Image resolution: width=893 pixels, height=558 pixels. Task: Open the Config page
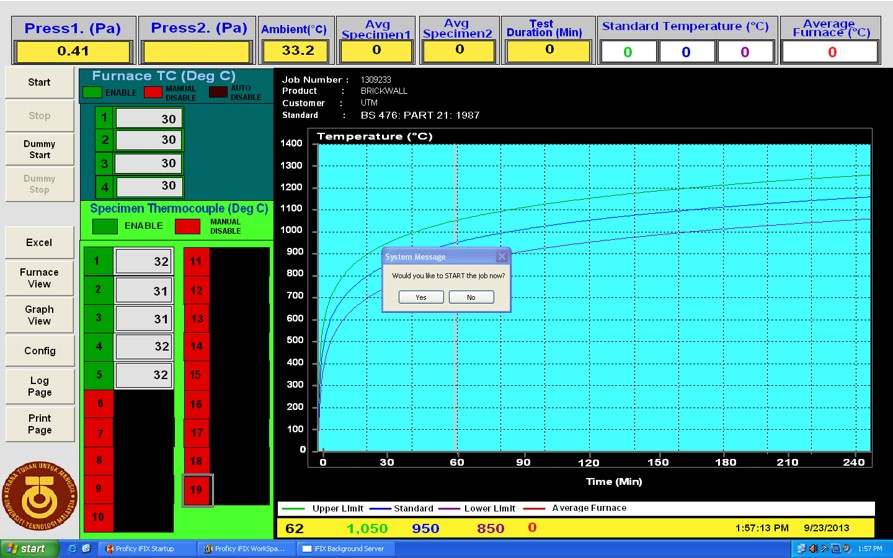coord(39,351)
